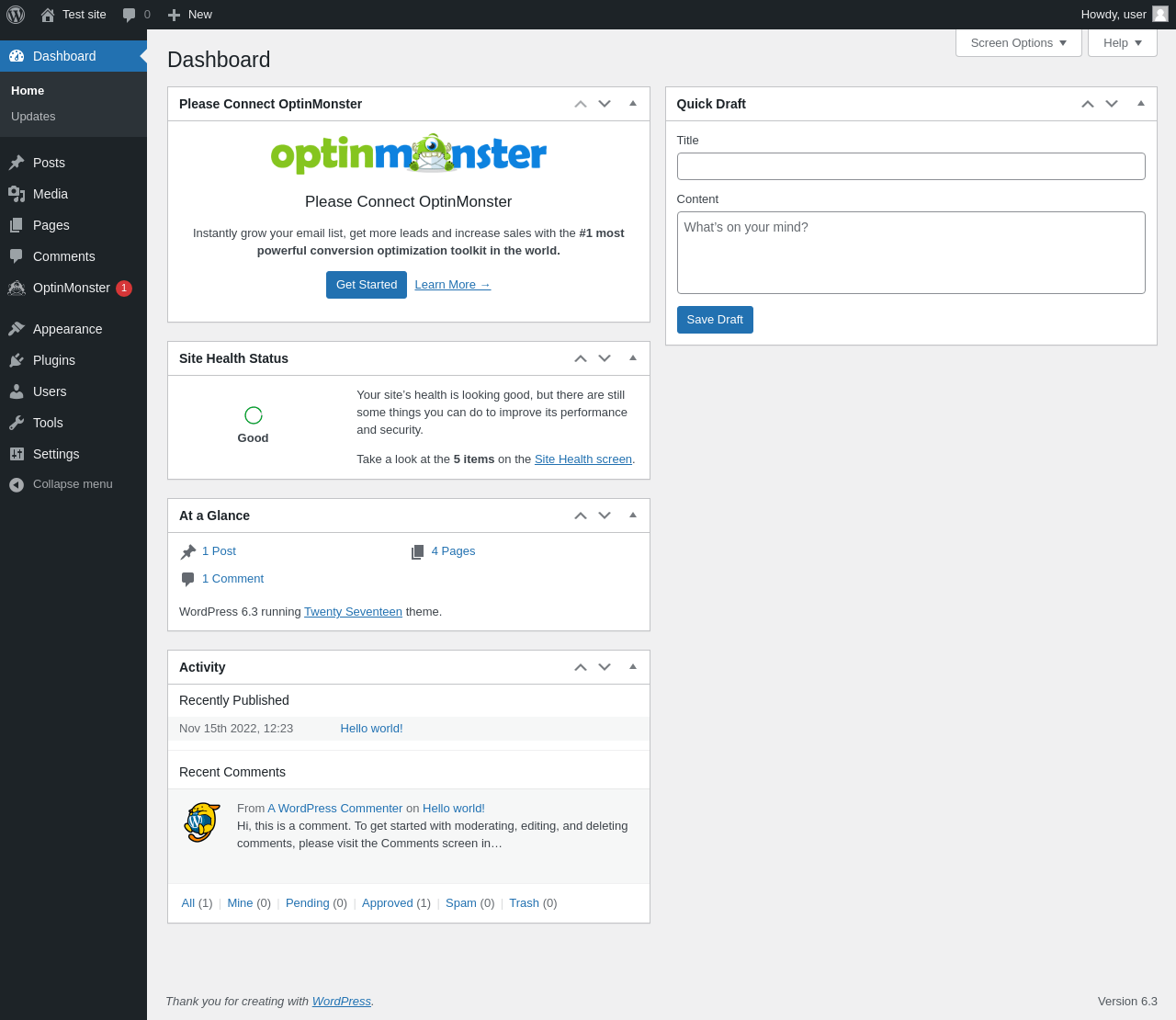Go to Updates submenu item

coord(33,117)
